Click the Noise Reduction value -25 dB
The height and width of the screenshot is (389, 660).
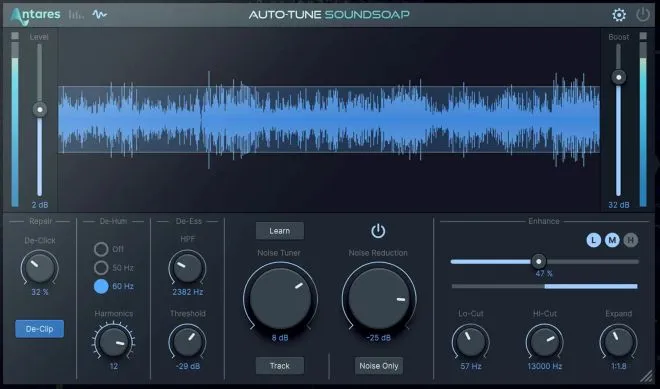tap(378, 338)
